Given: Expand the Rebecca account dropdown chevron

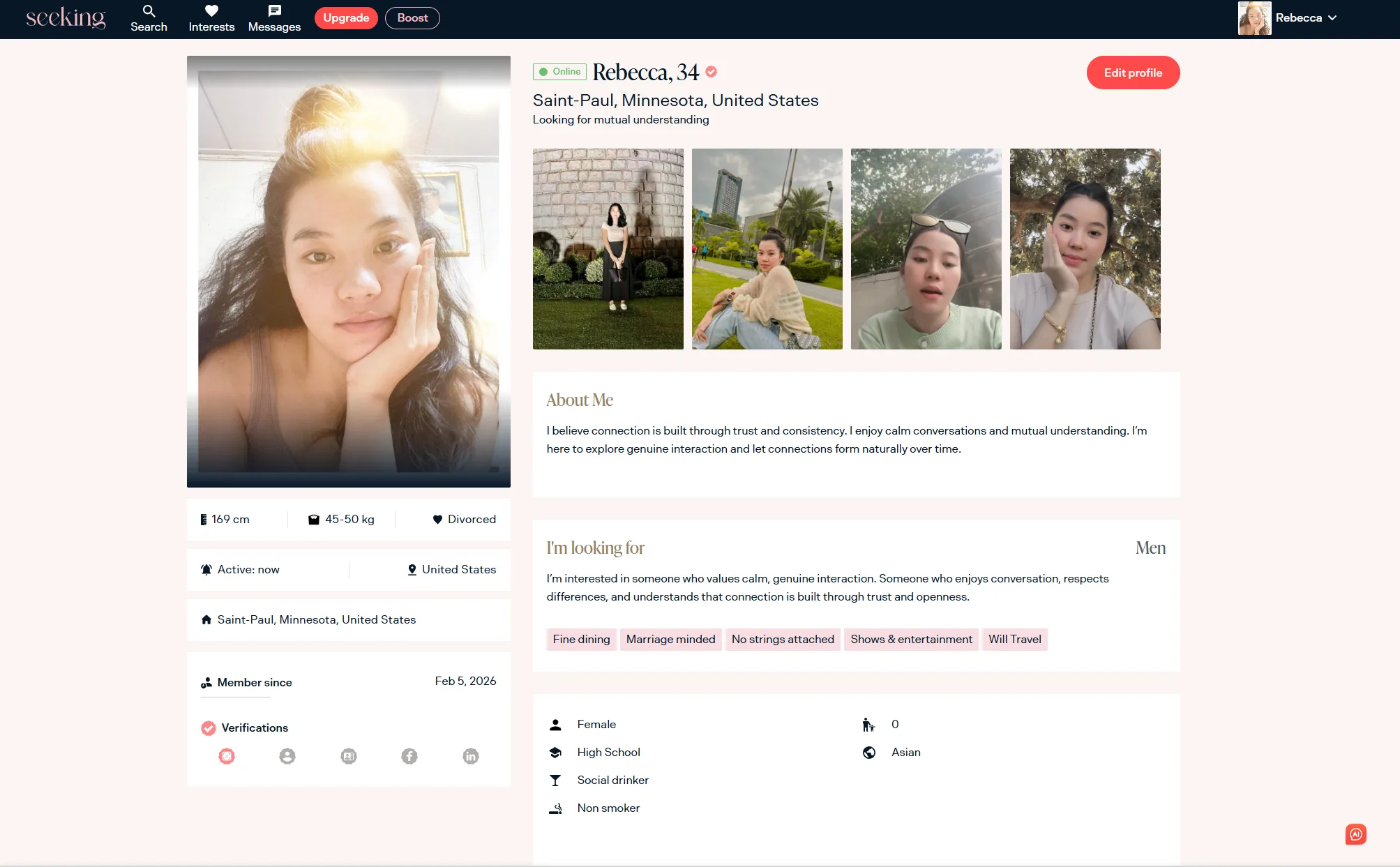Looking at the screenshot, I should point(1332,18).
